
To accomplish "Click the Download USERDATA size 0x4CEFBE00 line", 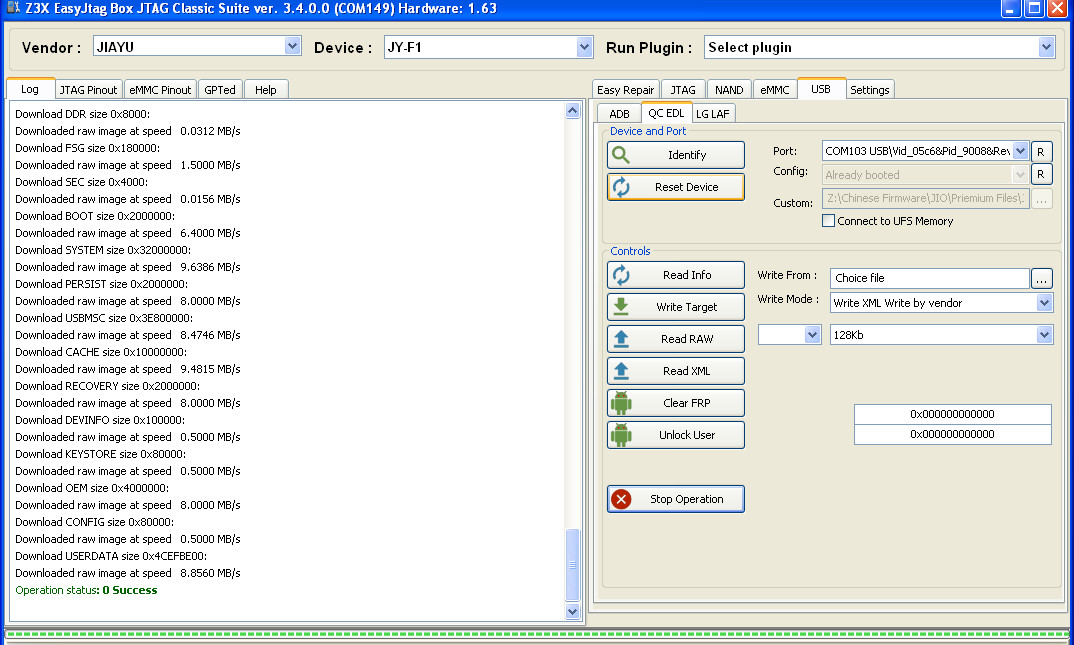I will tap(111, 556).
